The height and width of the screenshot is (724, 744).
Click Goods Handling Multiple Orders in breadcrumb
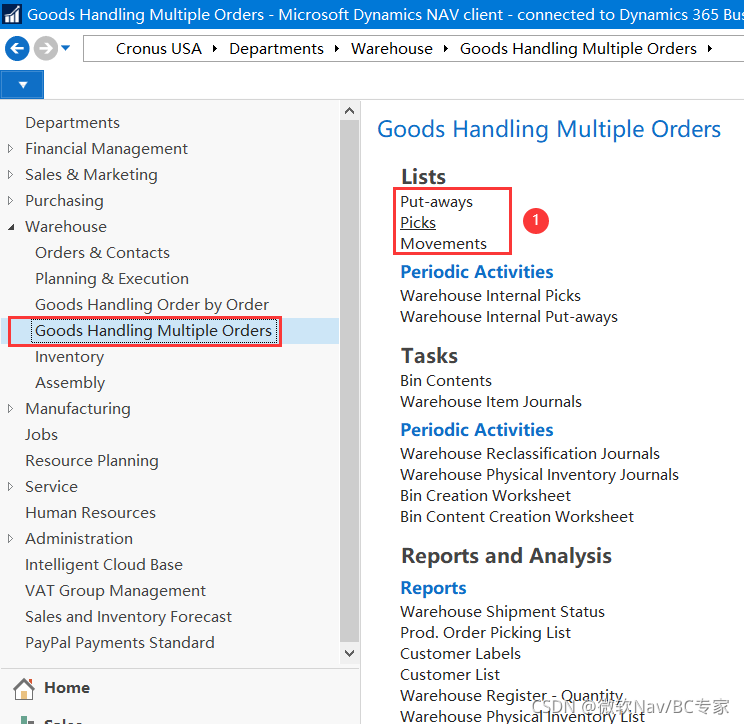point(578,48)
